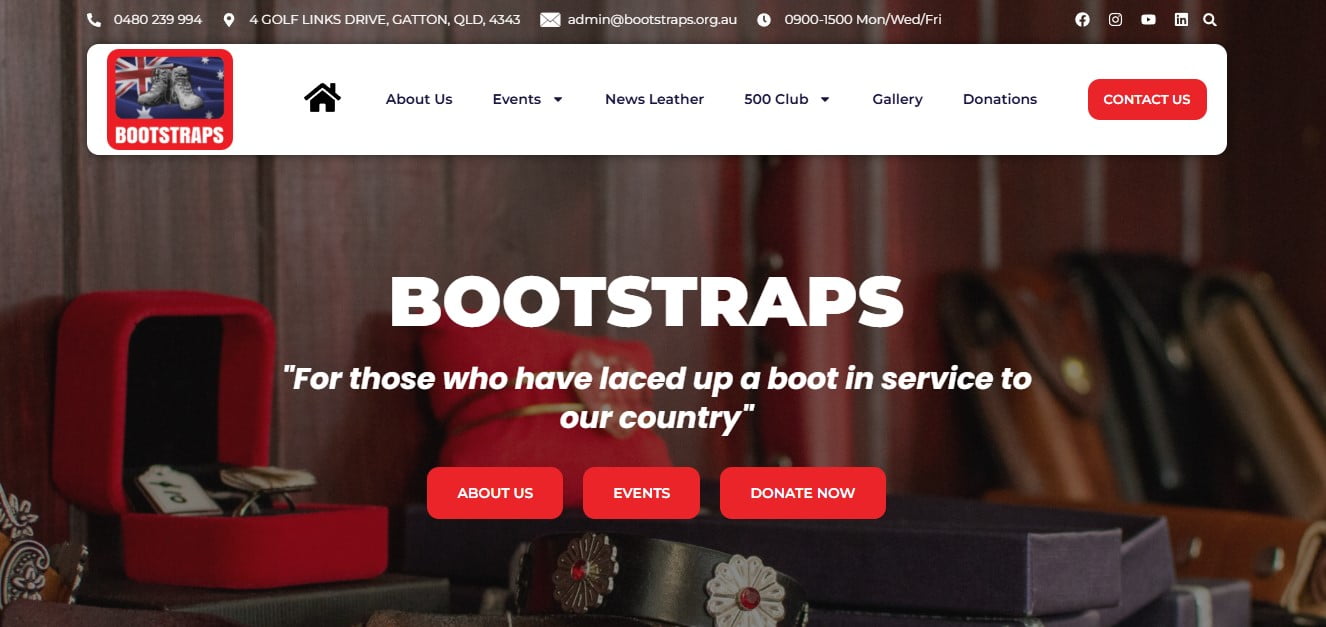
Task: Click the DONATE NOW hero button
Action: (803, 493)
